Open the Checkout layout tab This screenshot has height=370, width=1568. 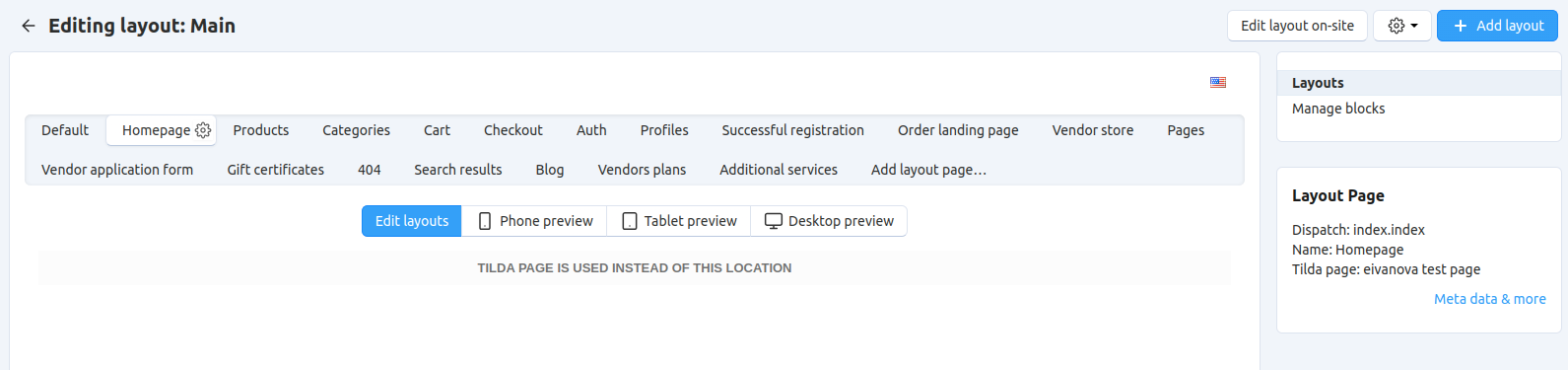[513, 130]
